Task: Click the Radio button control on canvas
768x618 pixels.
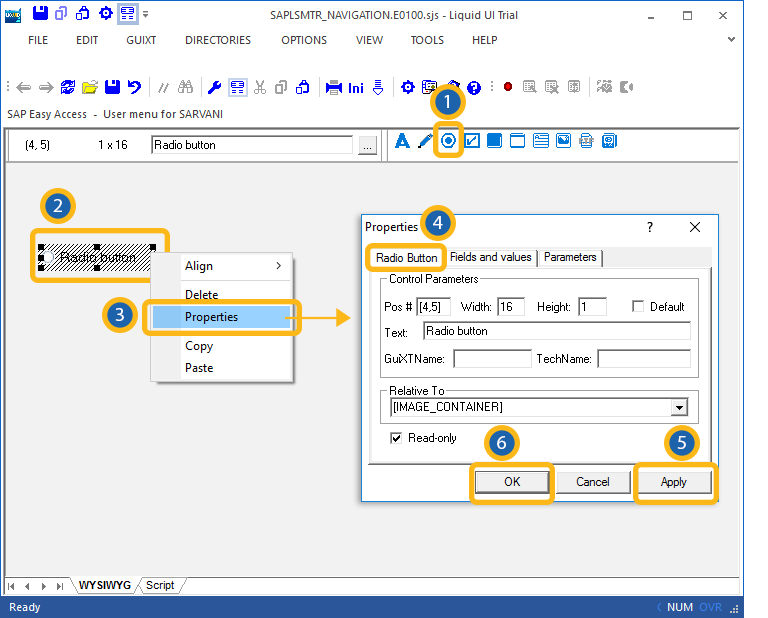Action: click(97, 257)
